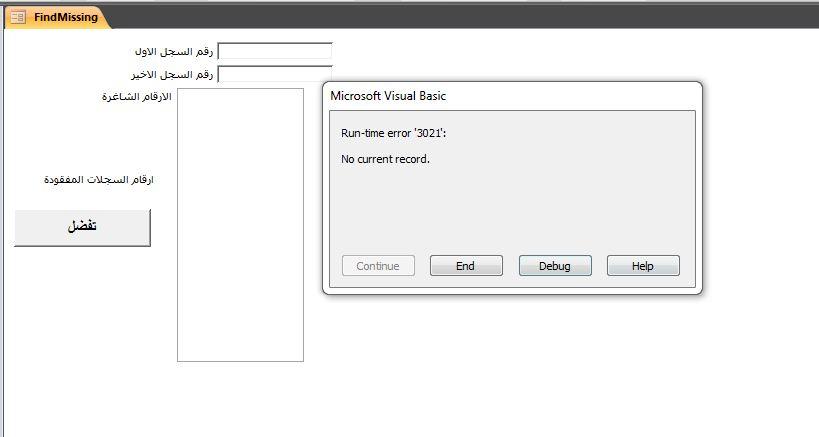Click empty gray area inside error dialog
The image size is (819, 437).
[510, 210]
